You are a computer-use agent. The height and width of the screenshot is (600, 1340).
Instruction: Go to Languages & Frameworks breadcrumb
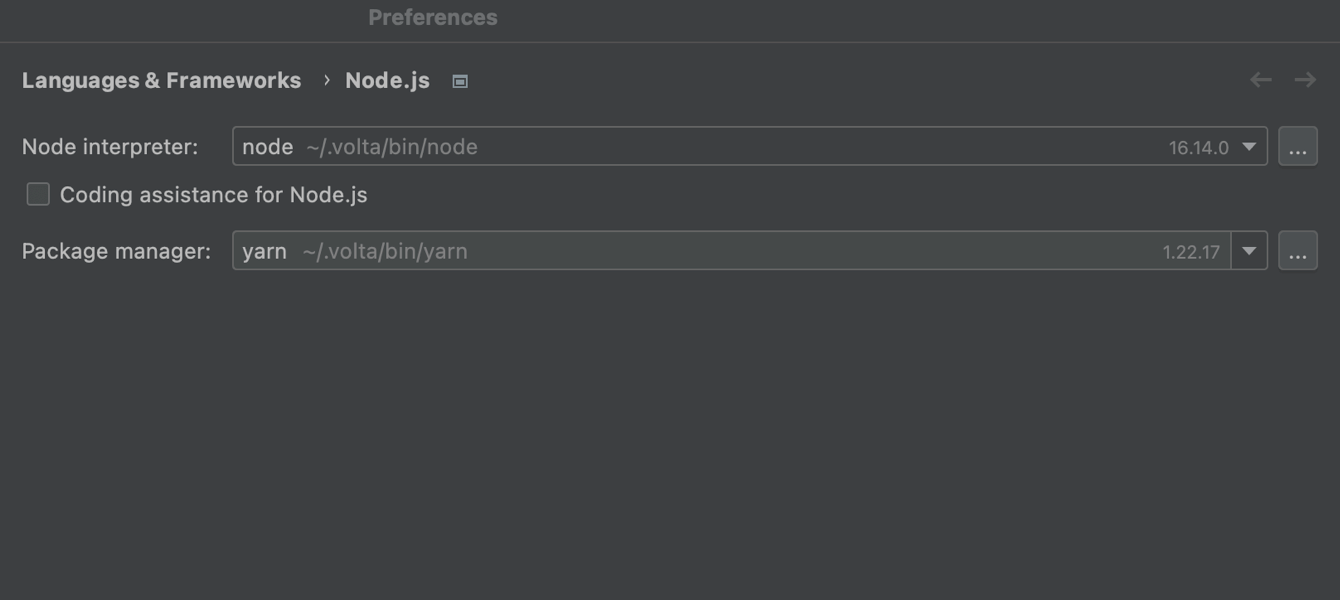click(x=161, y=81)
